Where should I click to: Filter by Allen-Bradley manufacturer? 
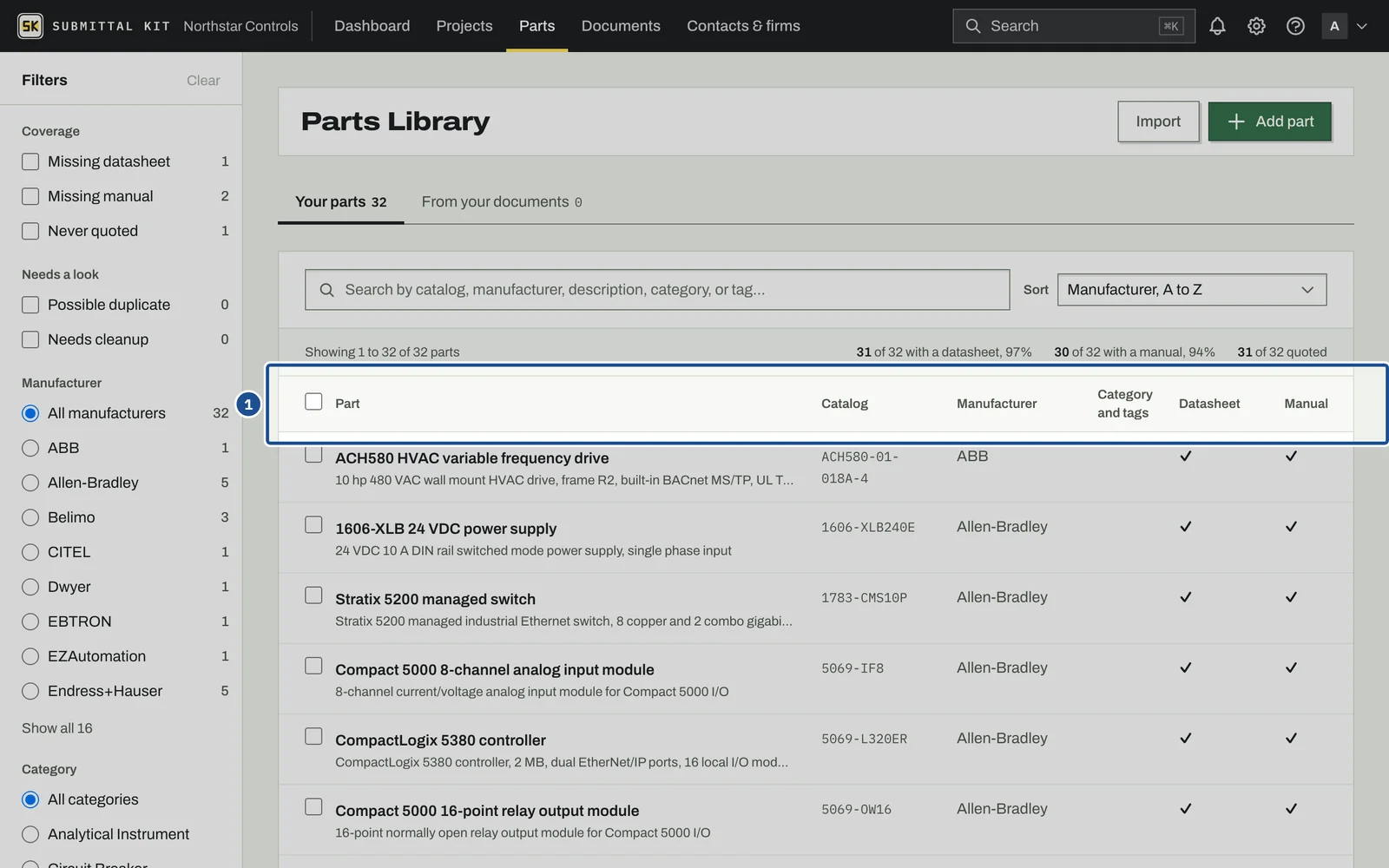(x=30, y=483)
